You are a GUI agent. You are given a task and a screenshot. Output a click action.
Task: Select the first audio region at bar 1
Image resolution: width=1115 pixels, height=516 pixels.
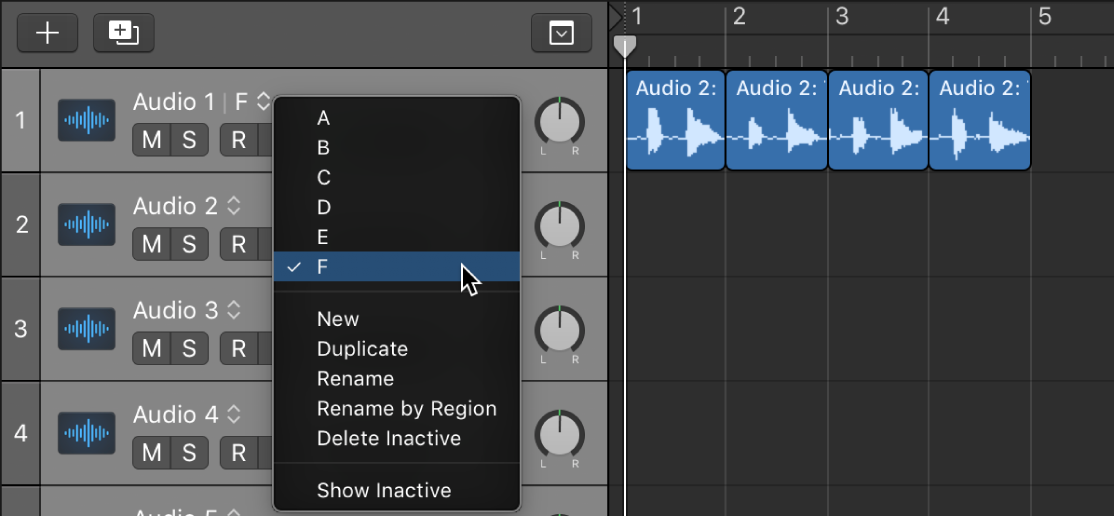[676, 120]
